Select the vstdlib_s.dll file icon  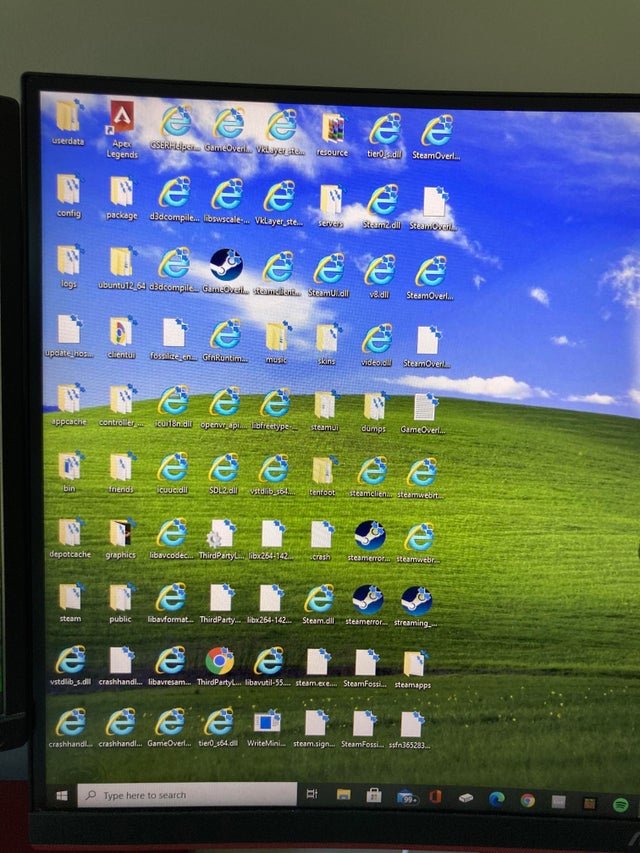pos(71,660)
